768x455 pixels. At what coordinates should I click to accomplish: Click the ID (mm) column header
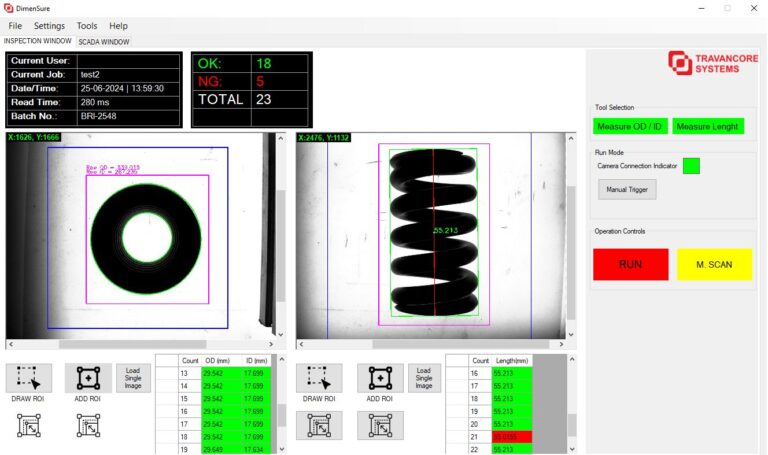(256, 360)
